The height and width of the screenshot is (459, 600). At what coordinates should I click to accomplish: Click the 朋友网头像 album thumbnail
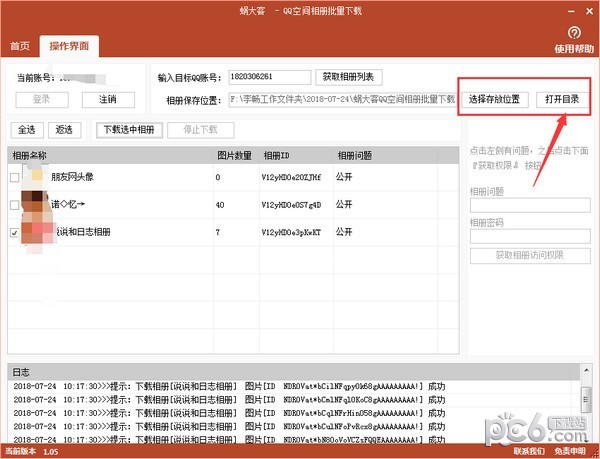pos(35,177)
